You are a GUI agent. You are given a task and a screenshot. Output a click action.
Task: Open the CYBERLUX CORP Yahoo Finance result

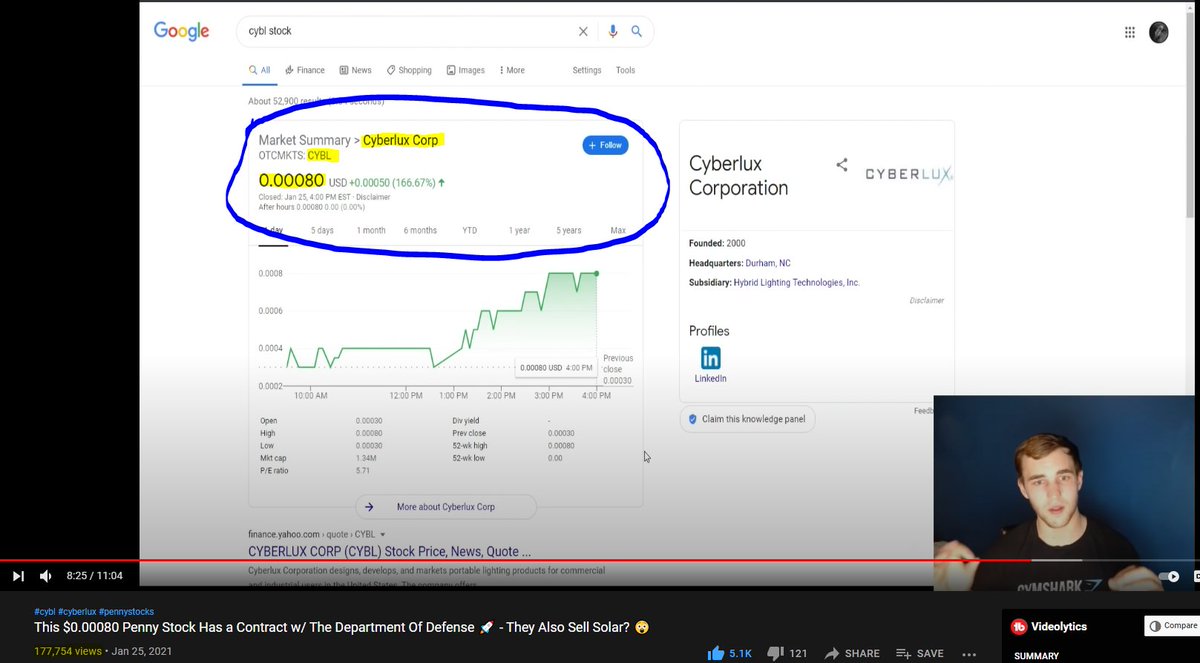(x=389, y=551)
